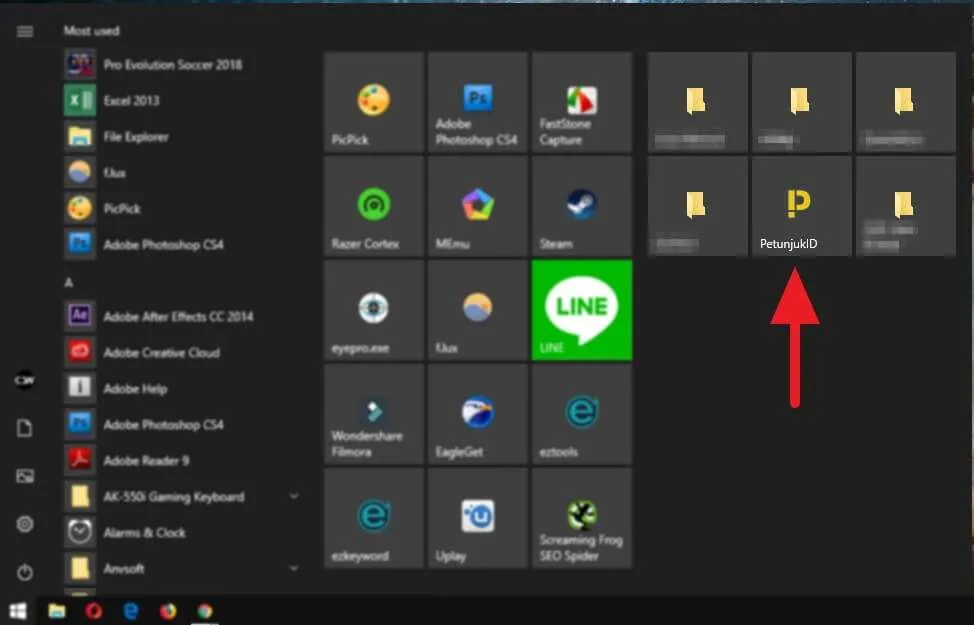Launch Adobe Reader 9
Screen dimensions: 974x625
(180, 461)
